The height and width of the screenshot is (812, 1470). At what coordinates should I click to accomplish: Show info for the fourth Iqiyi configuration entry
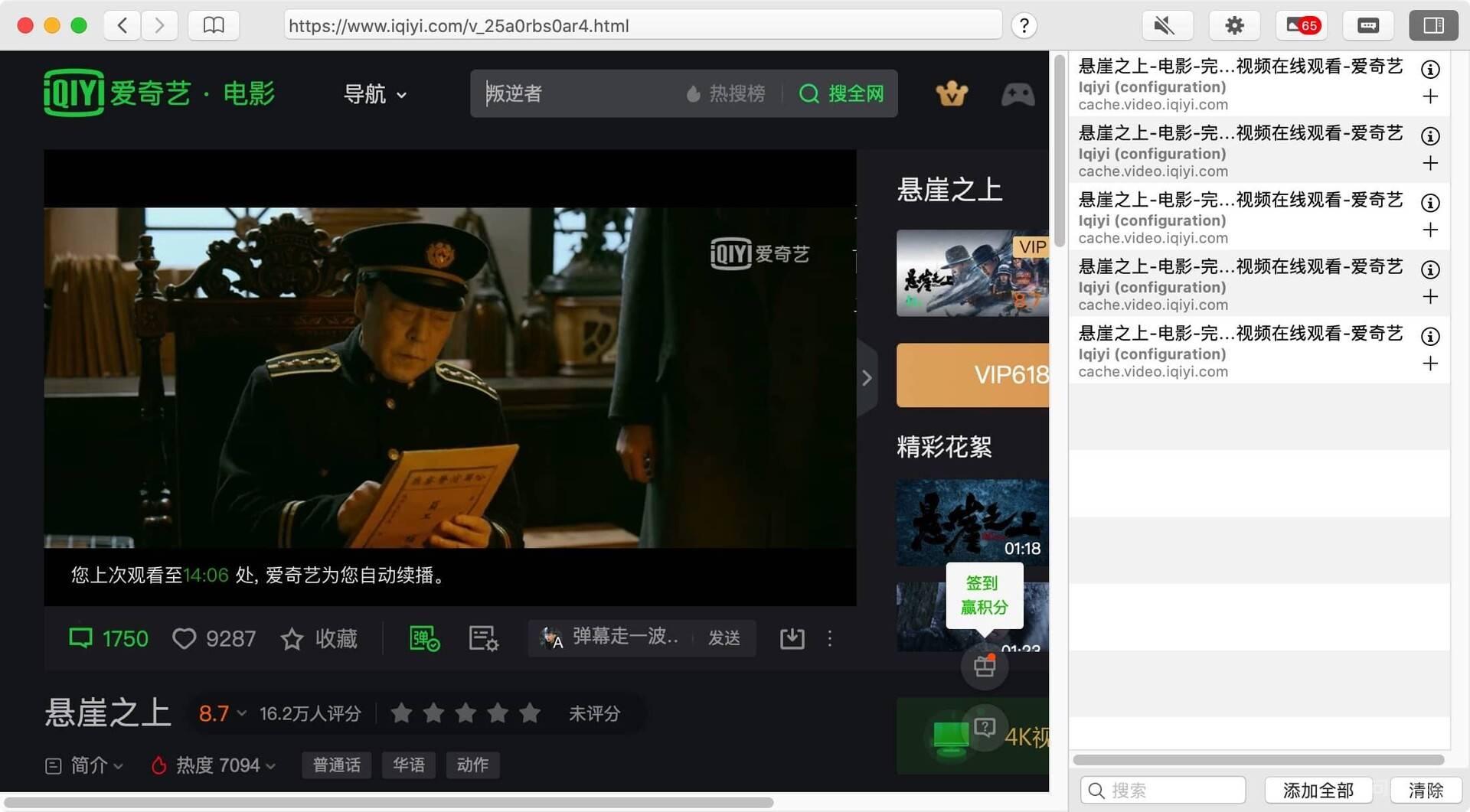1429,269
